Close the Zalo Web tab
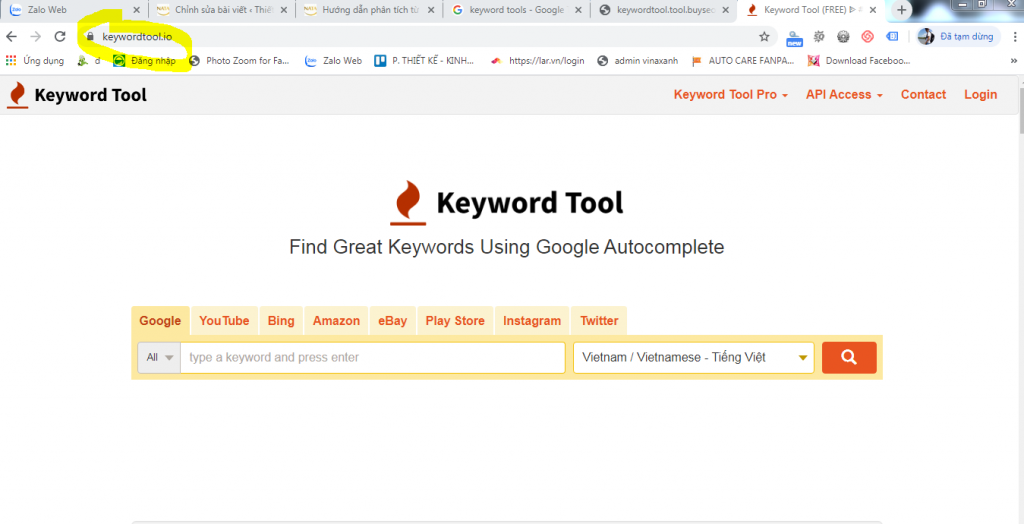The height and width of the screenshot is (524, 1024). pos(136,10)
